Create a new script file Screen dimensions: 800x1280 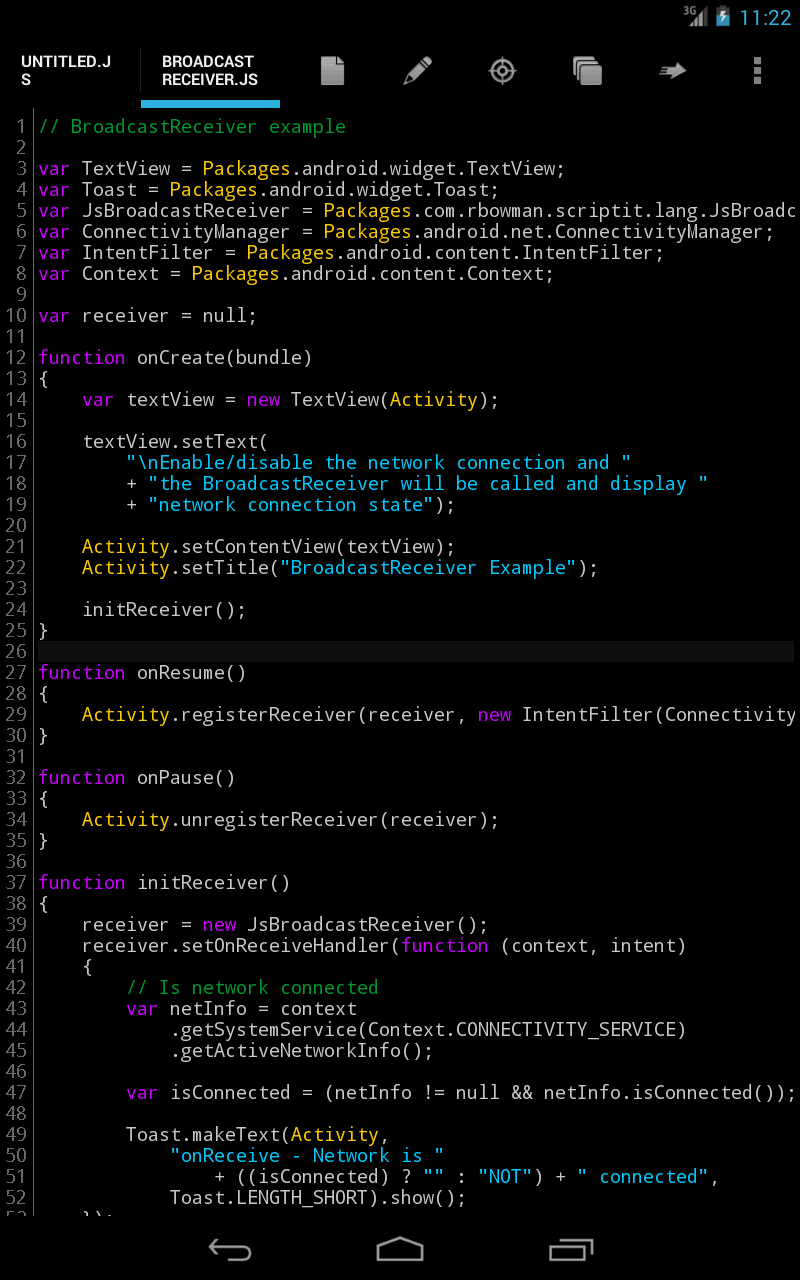click(x=332, y=70)
